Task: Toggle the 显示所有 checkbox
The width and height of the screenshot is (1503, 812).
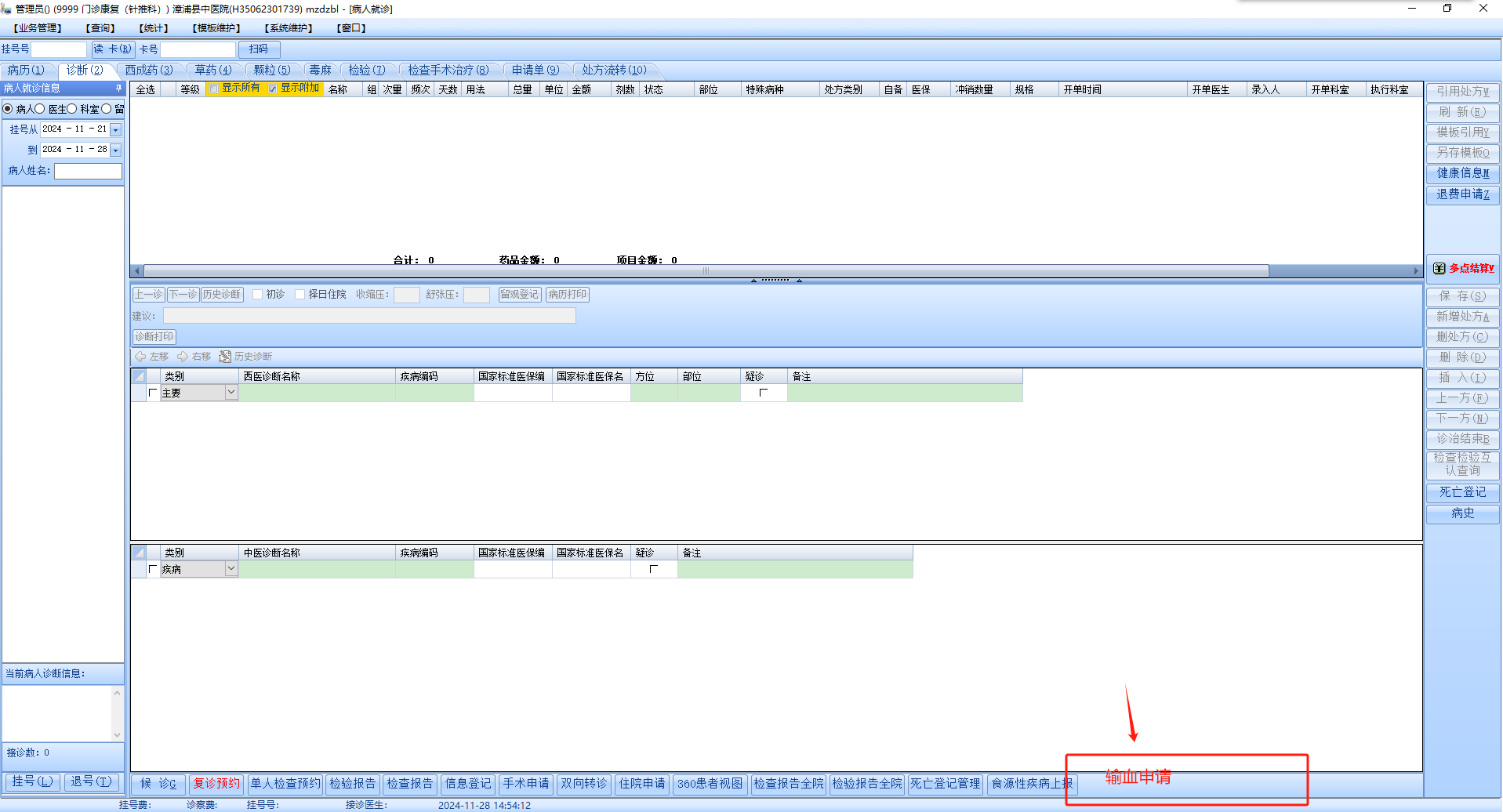Action: pyautogui.click(x=213, y=89)
